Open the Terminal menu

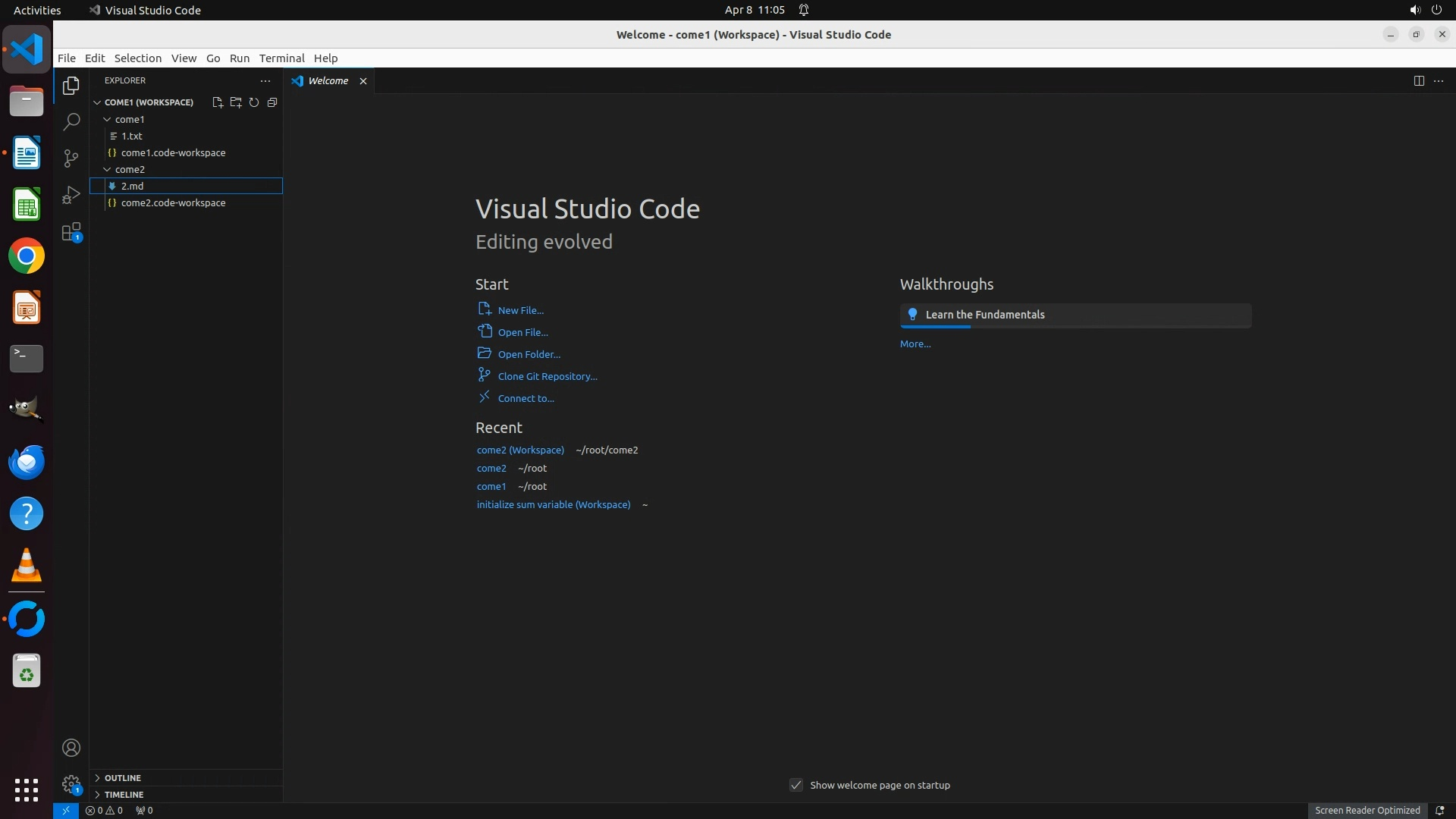pos(281,58)
